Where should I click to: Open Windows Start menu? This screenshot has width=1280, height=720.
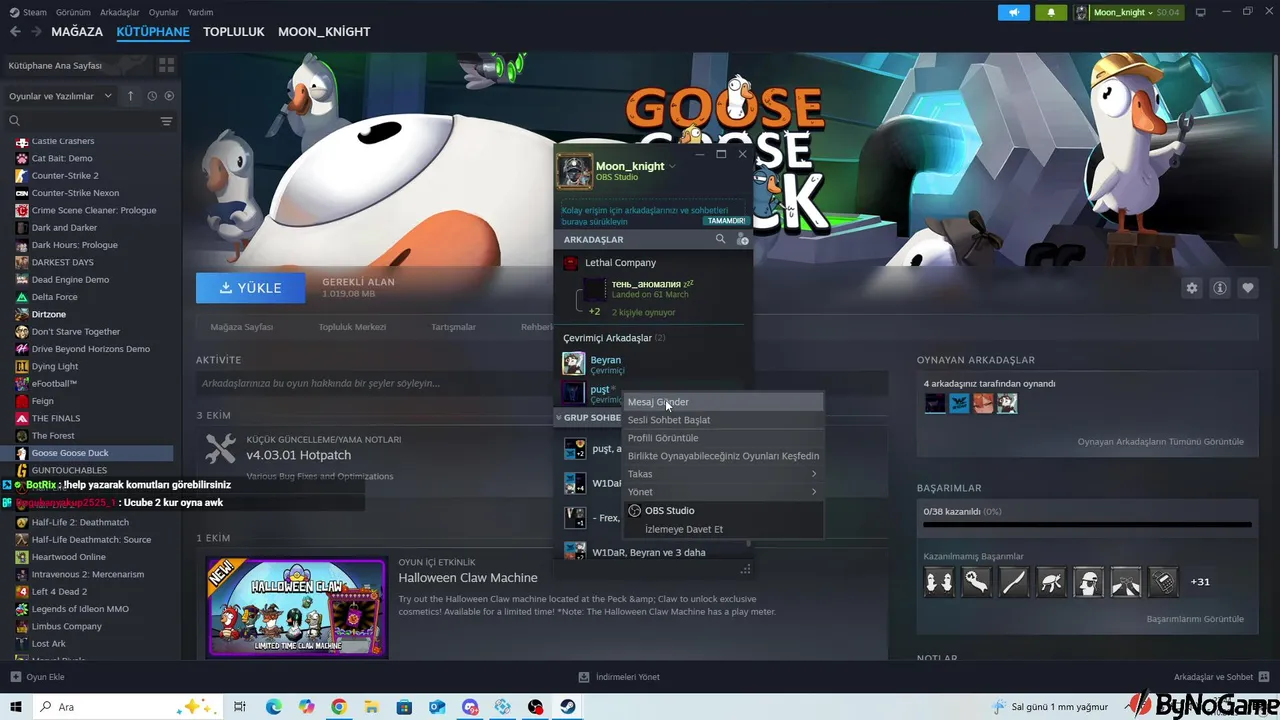[15, 707]
